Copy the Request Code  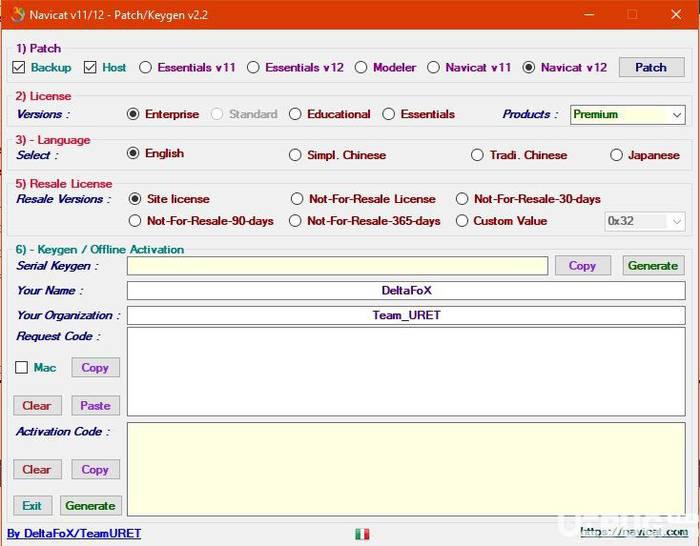pyautogui.click(x=96, y=367)
